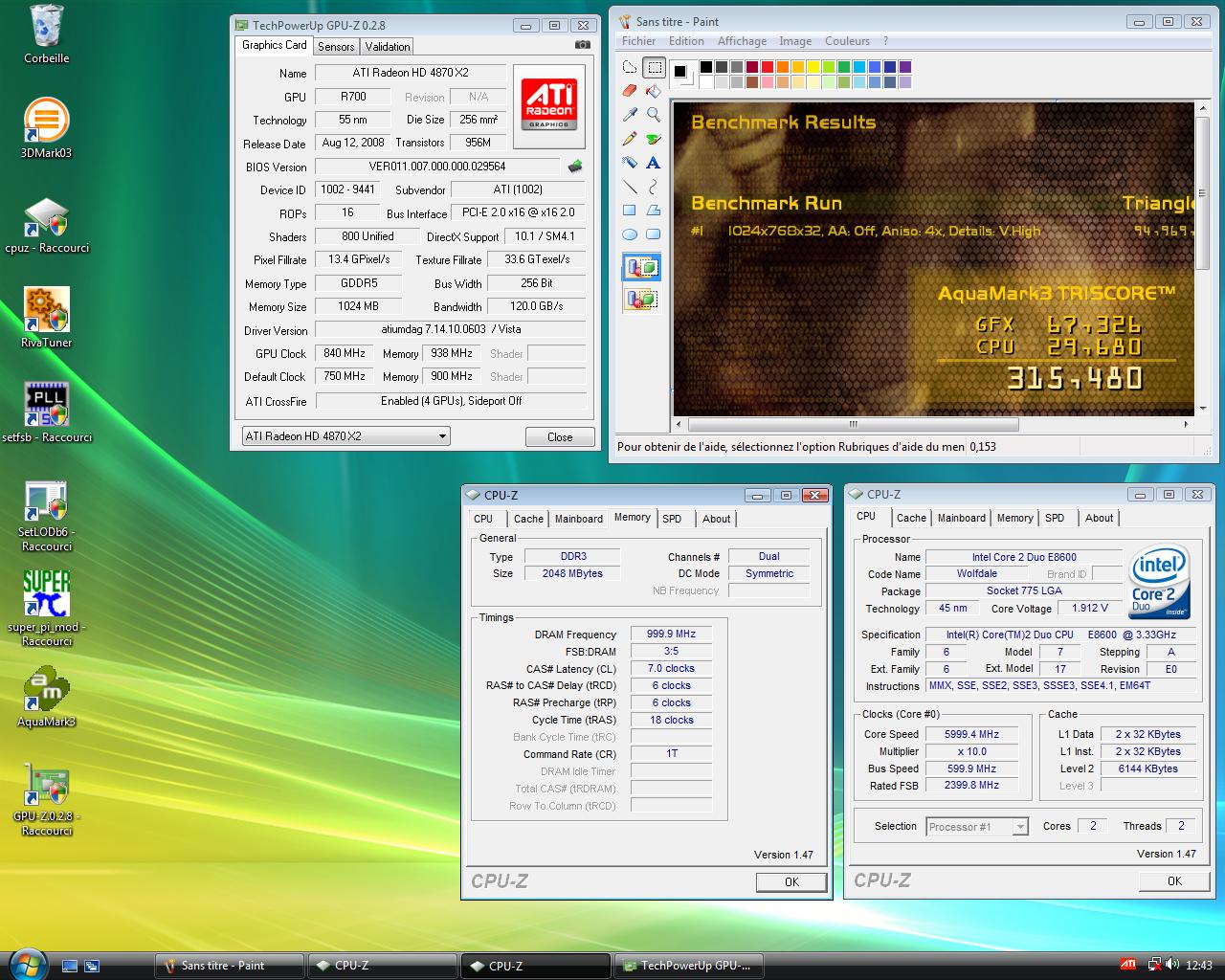Open the About tab in the memory CPU-Z window
1225x980 pixels.
[x=717, y=519]
